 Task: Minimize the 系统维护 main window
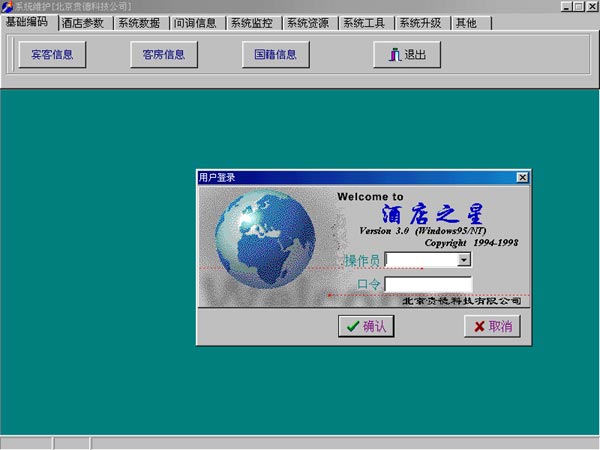[567, 7]
